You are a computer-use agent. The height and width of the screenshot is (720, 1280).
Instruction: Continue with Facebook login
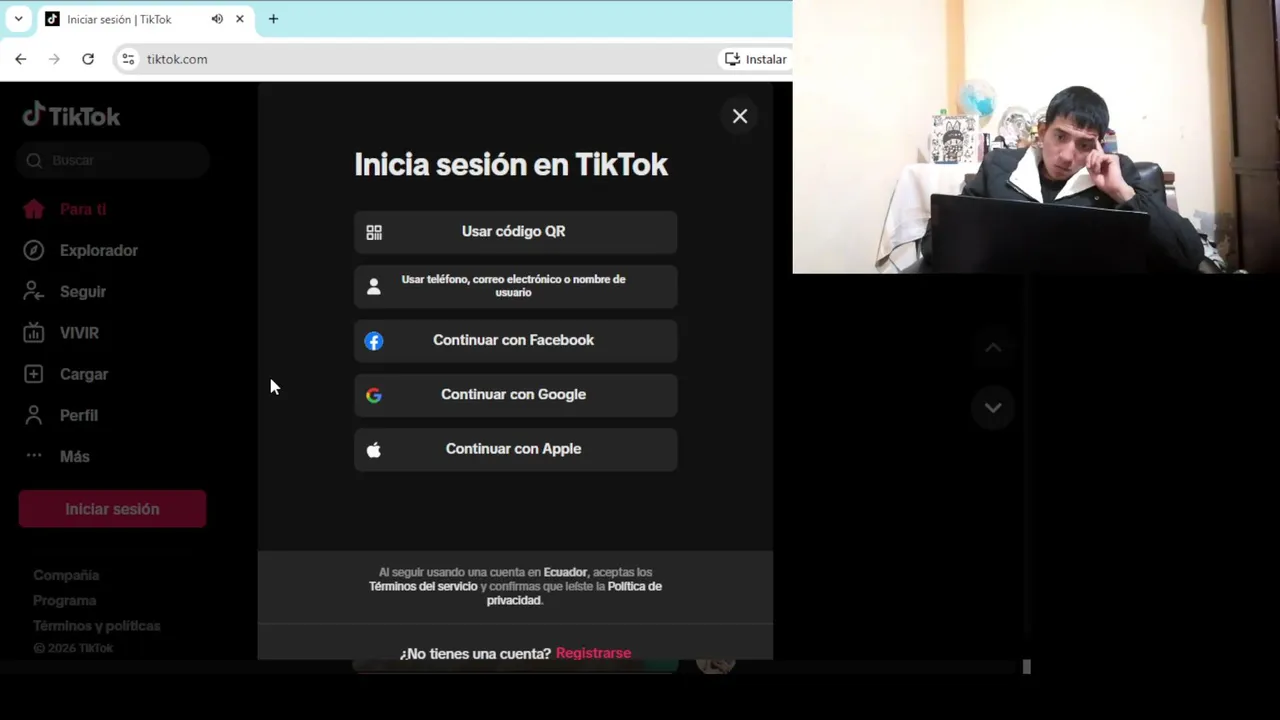515,341
